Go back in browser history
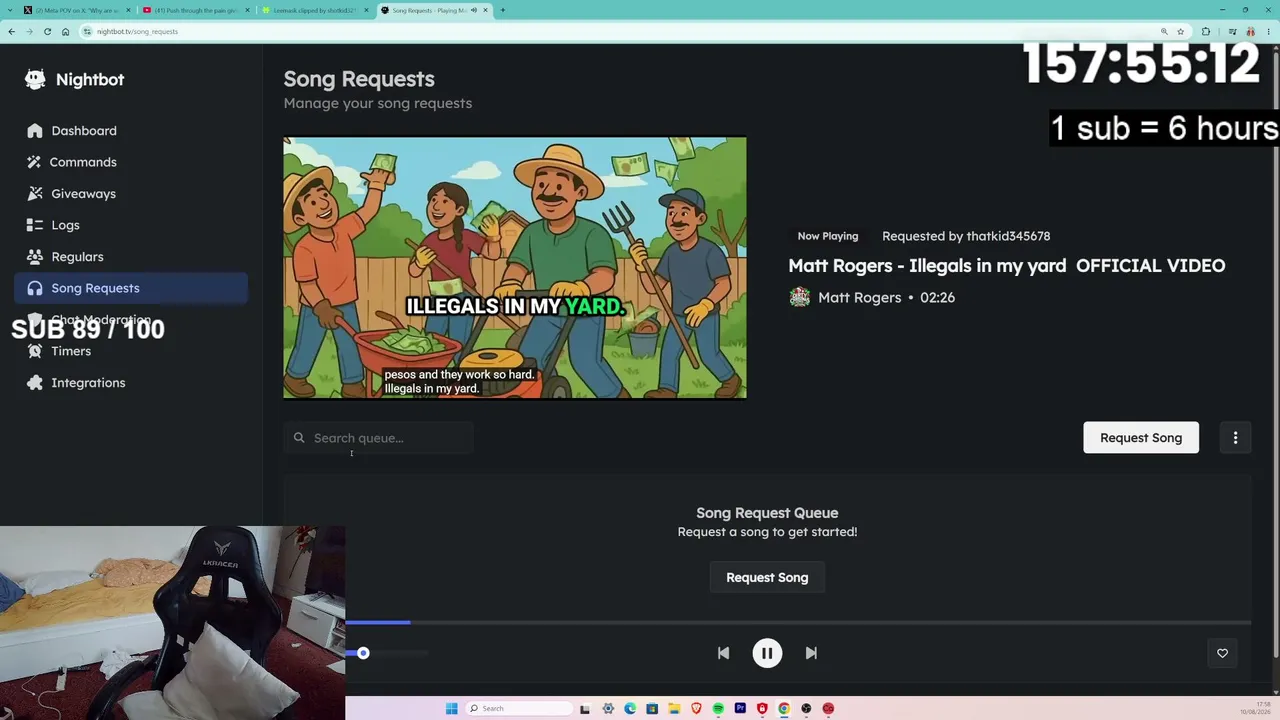This screenshot has height=720, width=1280. pyautogui.click(x=11, y=31)
